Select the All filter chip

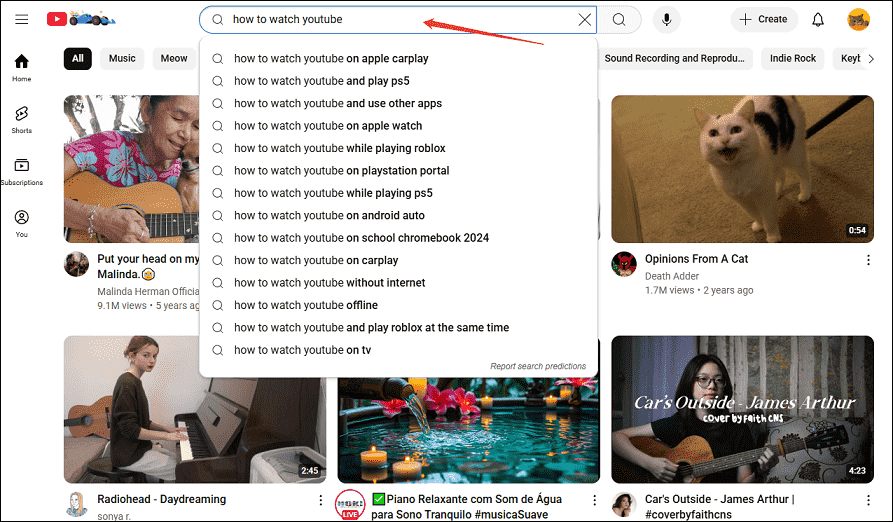click(77, 59)
